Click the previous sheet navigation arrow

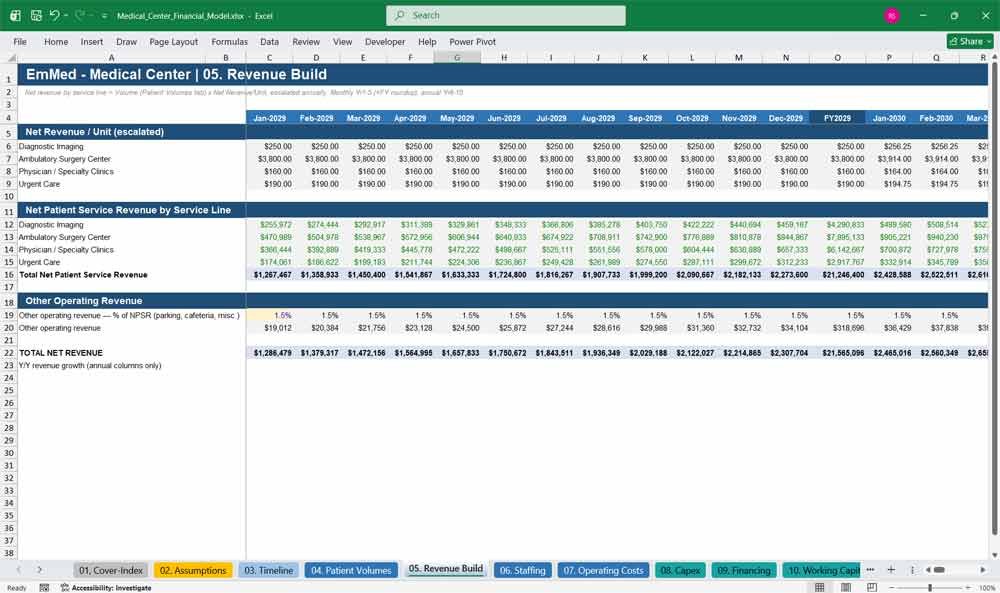coord(18,569)
